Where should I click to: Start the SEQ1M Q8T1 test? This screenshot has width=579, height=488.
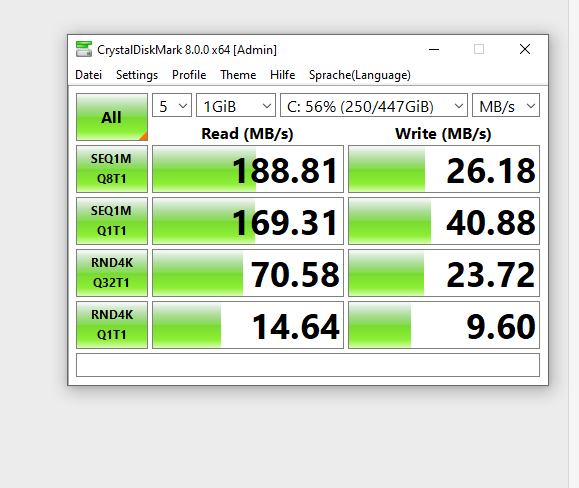pyautogui.click(x=112, y=169)
